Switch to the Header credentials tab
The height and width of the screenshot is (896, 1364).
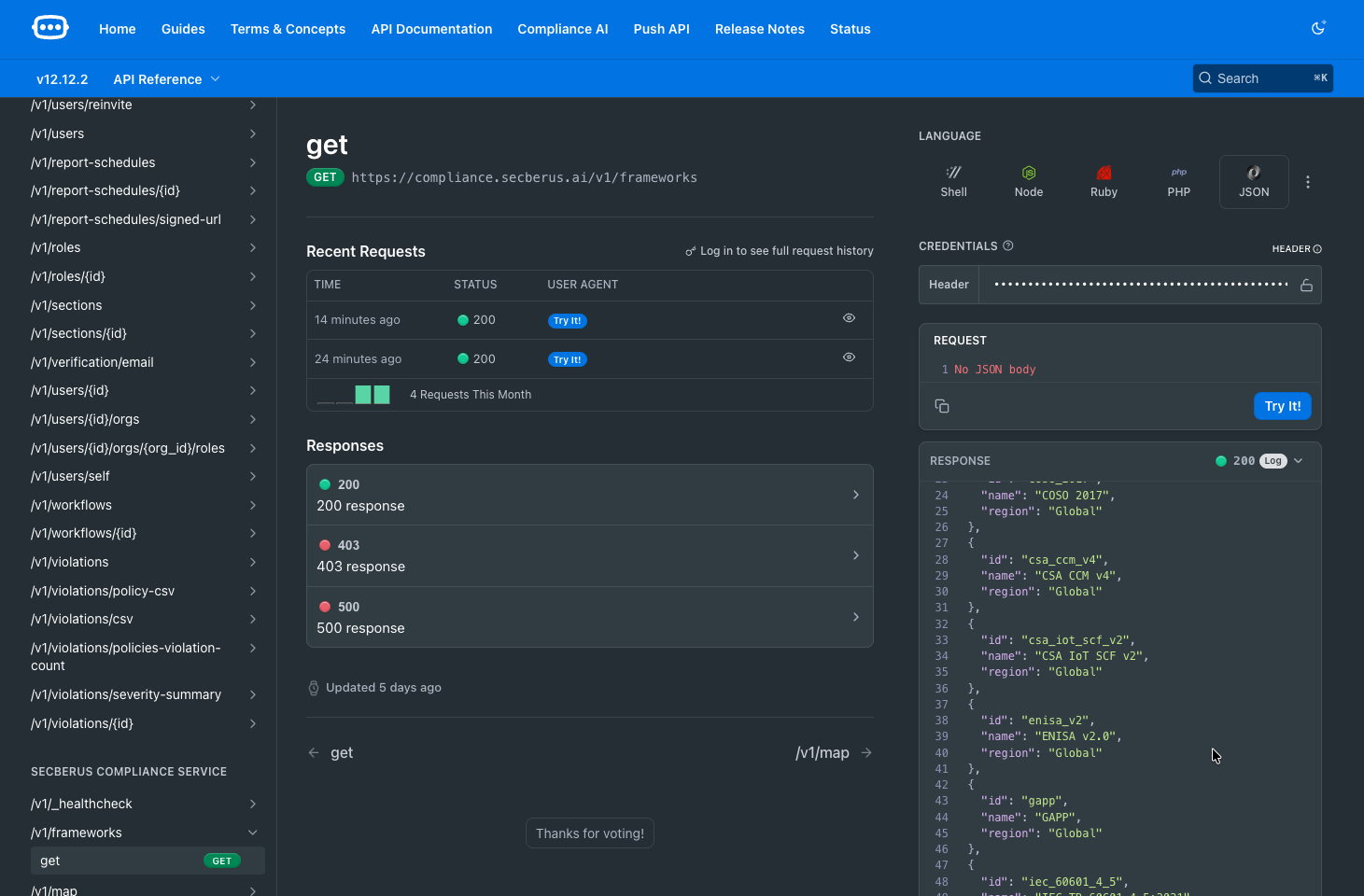[x=949, y=285]
